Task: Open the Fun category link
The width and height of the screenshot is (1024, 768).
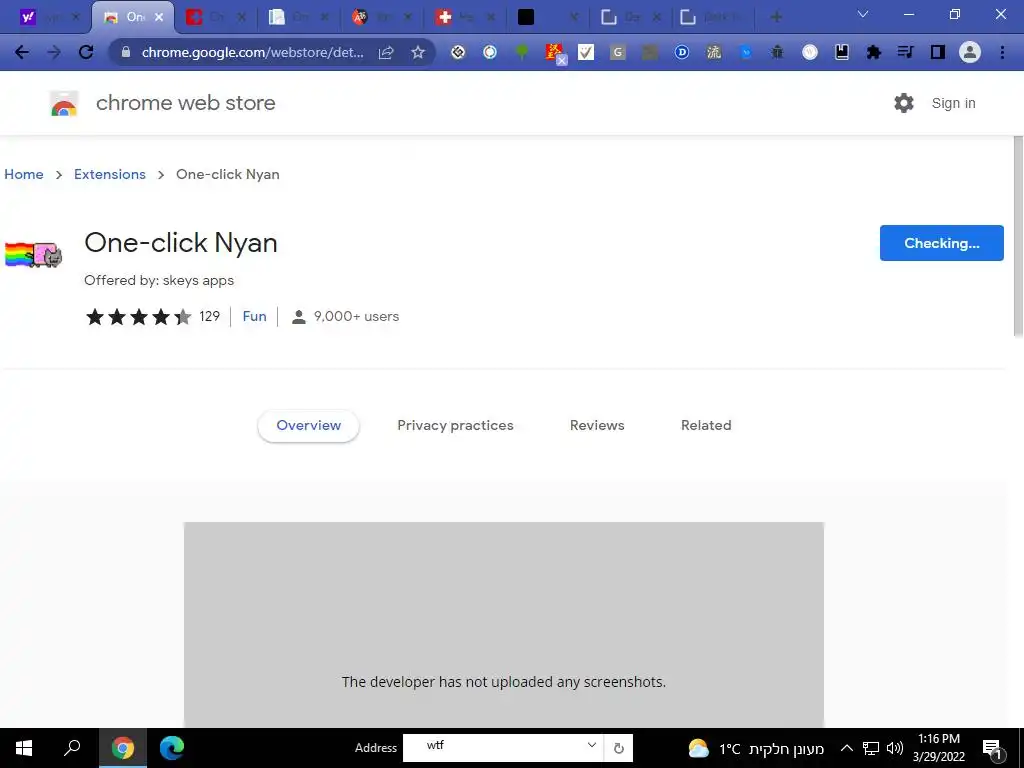Action: 255,316
